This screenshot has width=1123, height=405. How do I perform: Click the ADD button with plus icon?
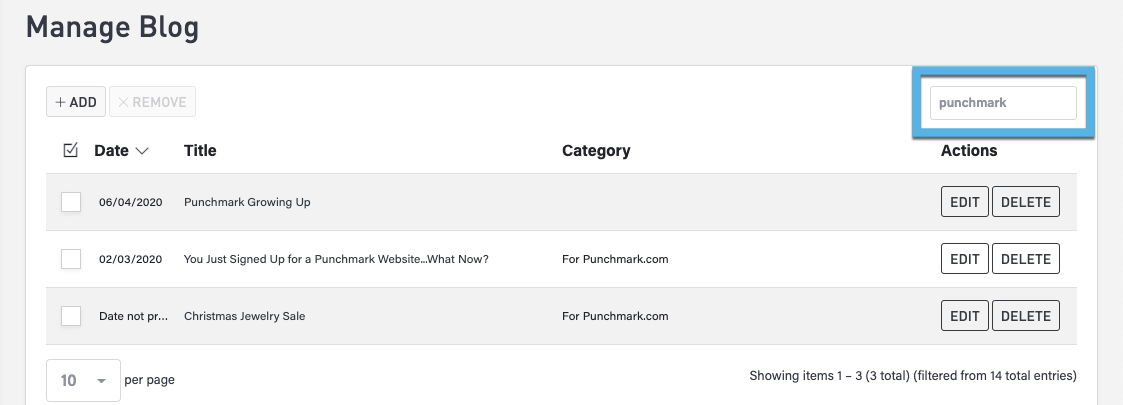[x=76, y=102]
